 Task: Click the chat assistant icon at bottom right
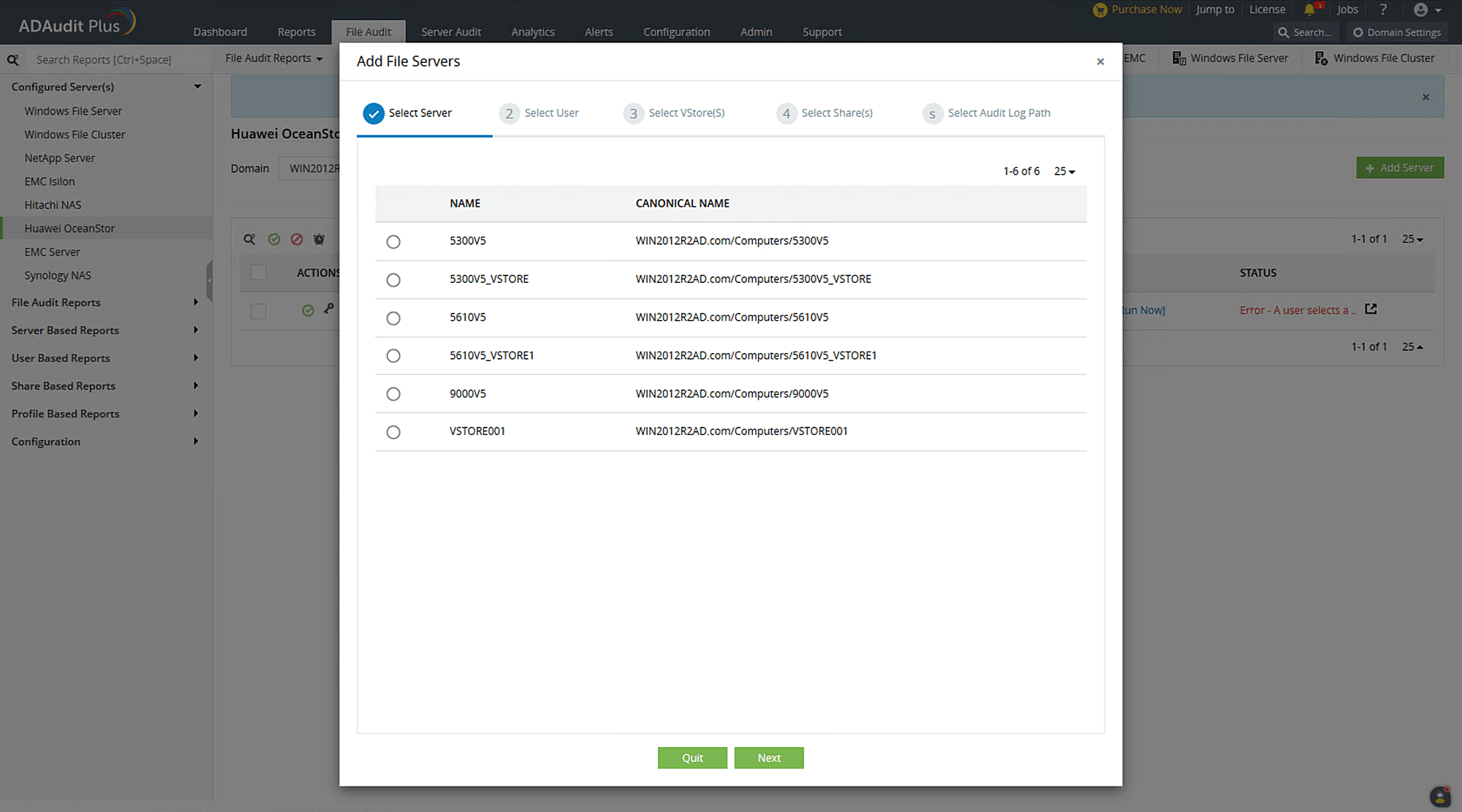[x=1439, y=797]
